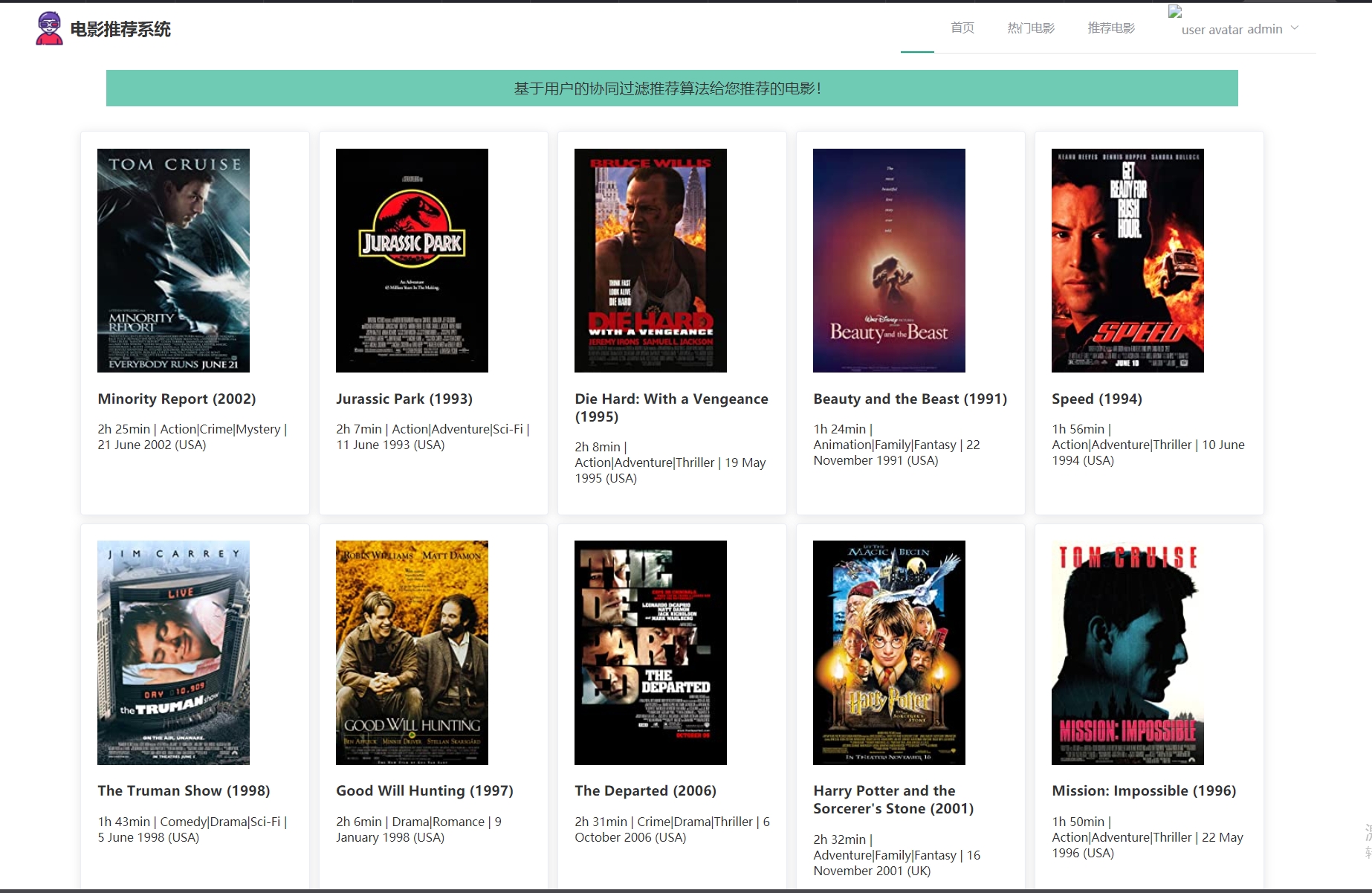1372x893 pixels.
Task: Click the title The Departed (2006)
Action: 645,791
